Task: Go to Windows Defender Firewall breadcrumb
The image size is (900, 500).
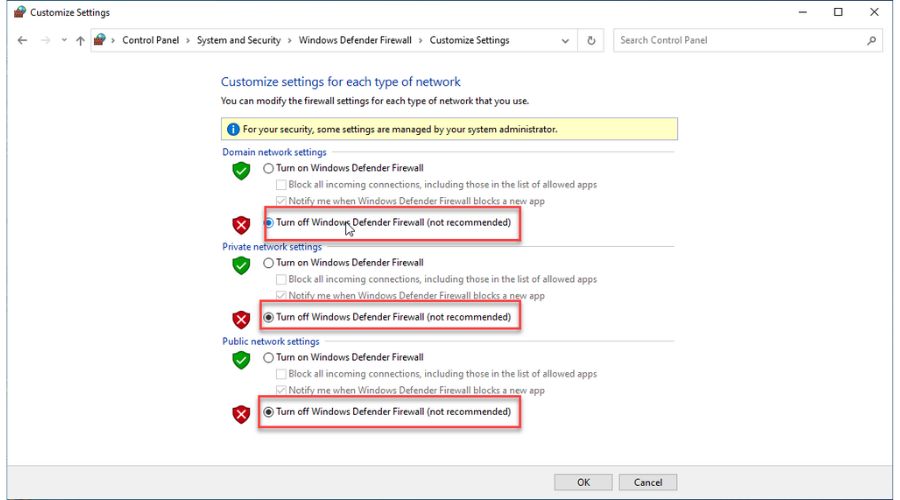Action: pos(355,40)
